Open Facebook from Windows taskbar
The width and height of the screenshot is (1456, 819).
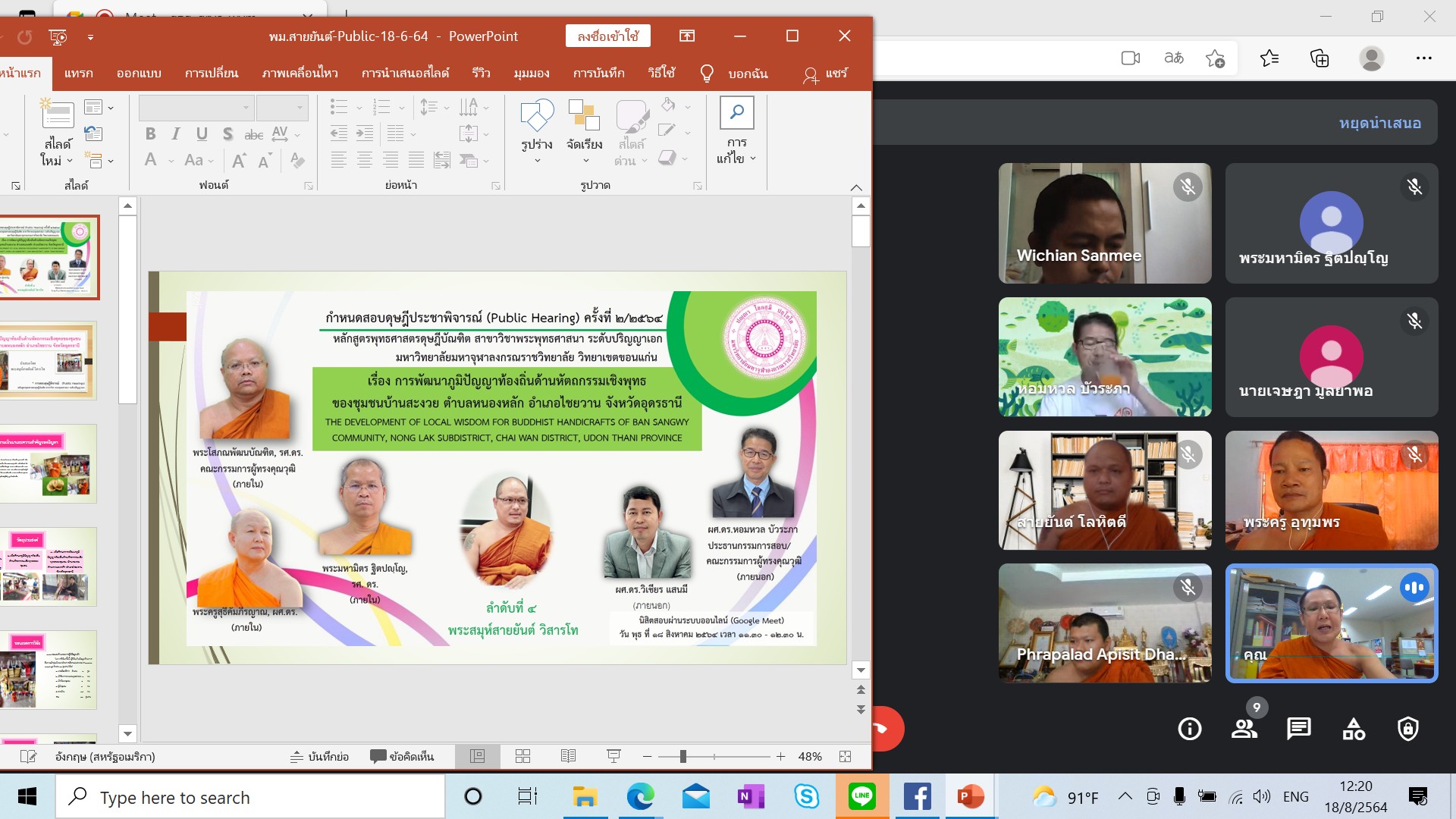917,797
